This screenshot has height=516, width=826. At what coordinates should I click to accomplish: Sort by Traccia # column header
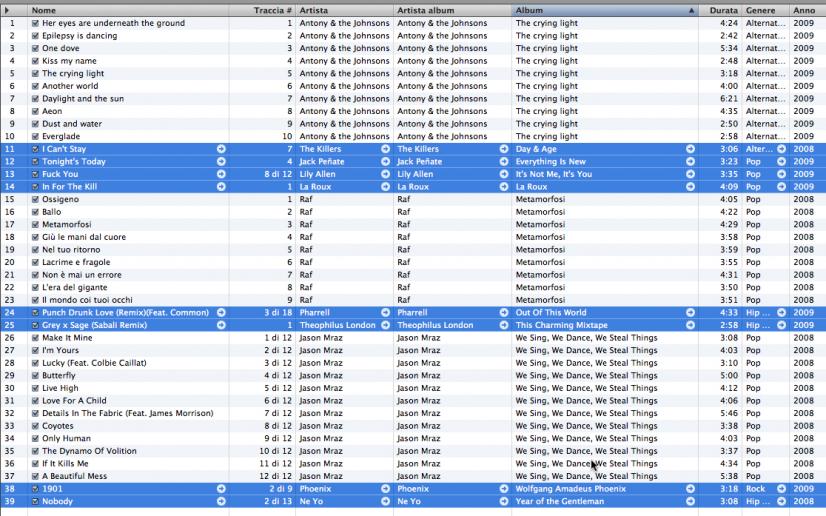[262, 10]
